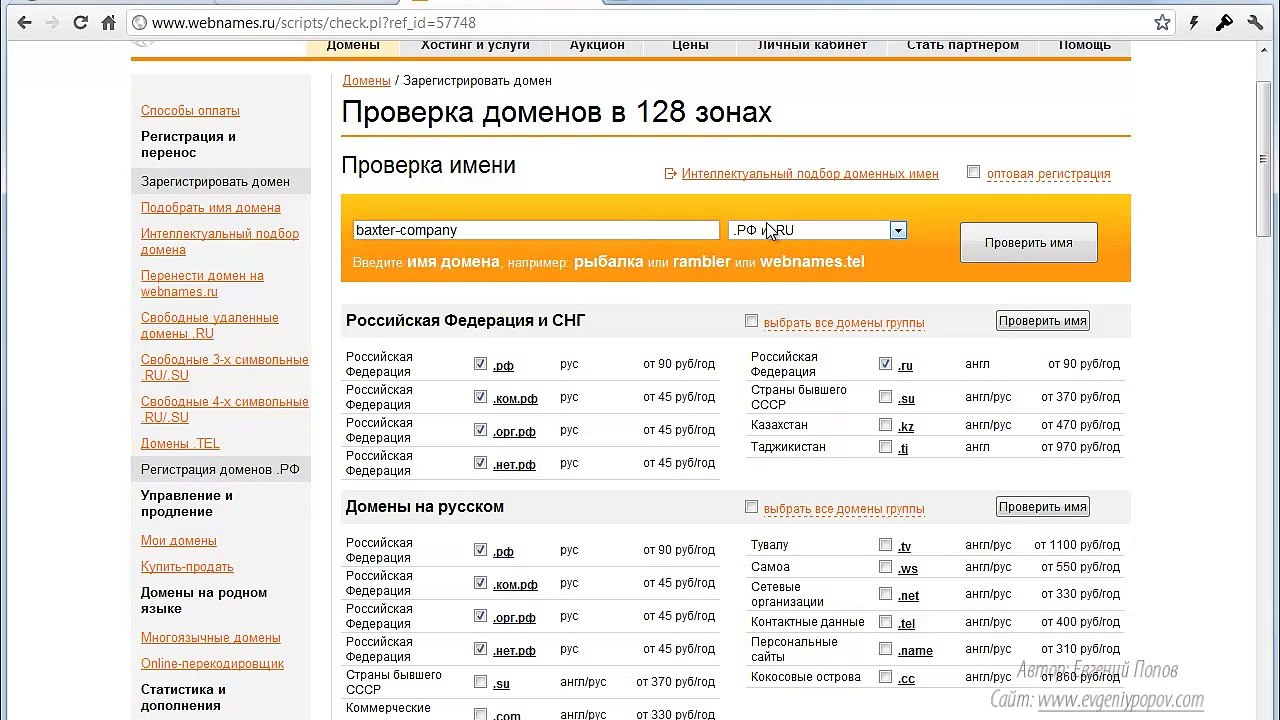Open the wrench settings menu
This screenshot has width=1280, height=720.
tap(1255, 22)
